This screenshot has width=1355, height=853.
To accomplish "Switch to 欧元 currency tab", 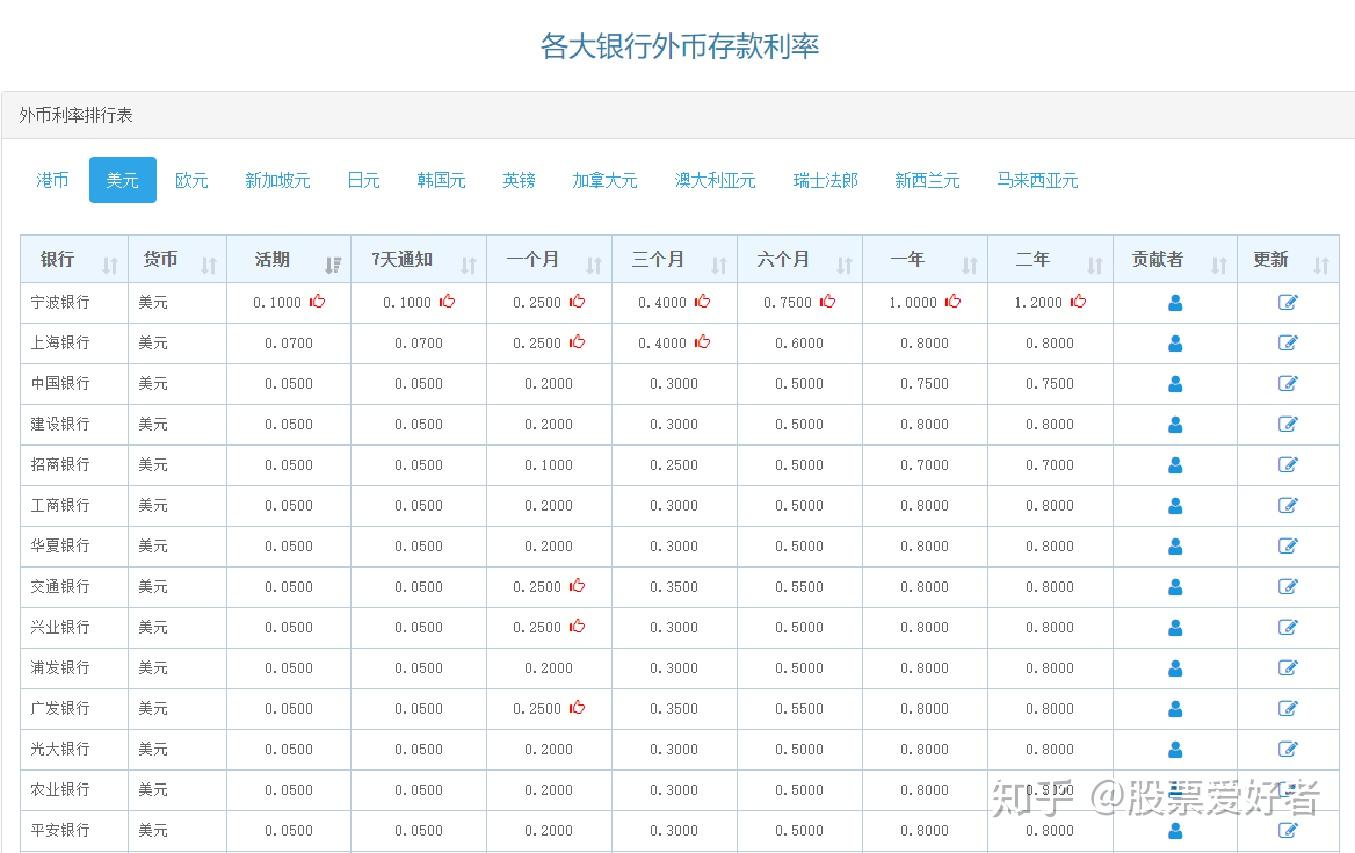I will tap(192, 180).
